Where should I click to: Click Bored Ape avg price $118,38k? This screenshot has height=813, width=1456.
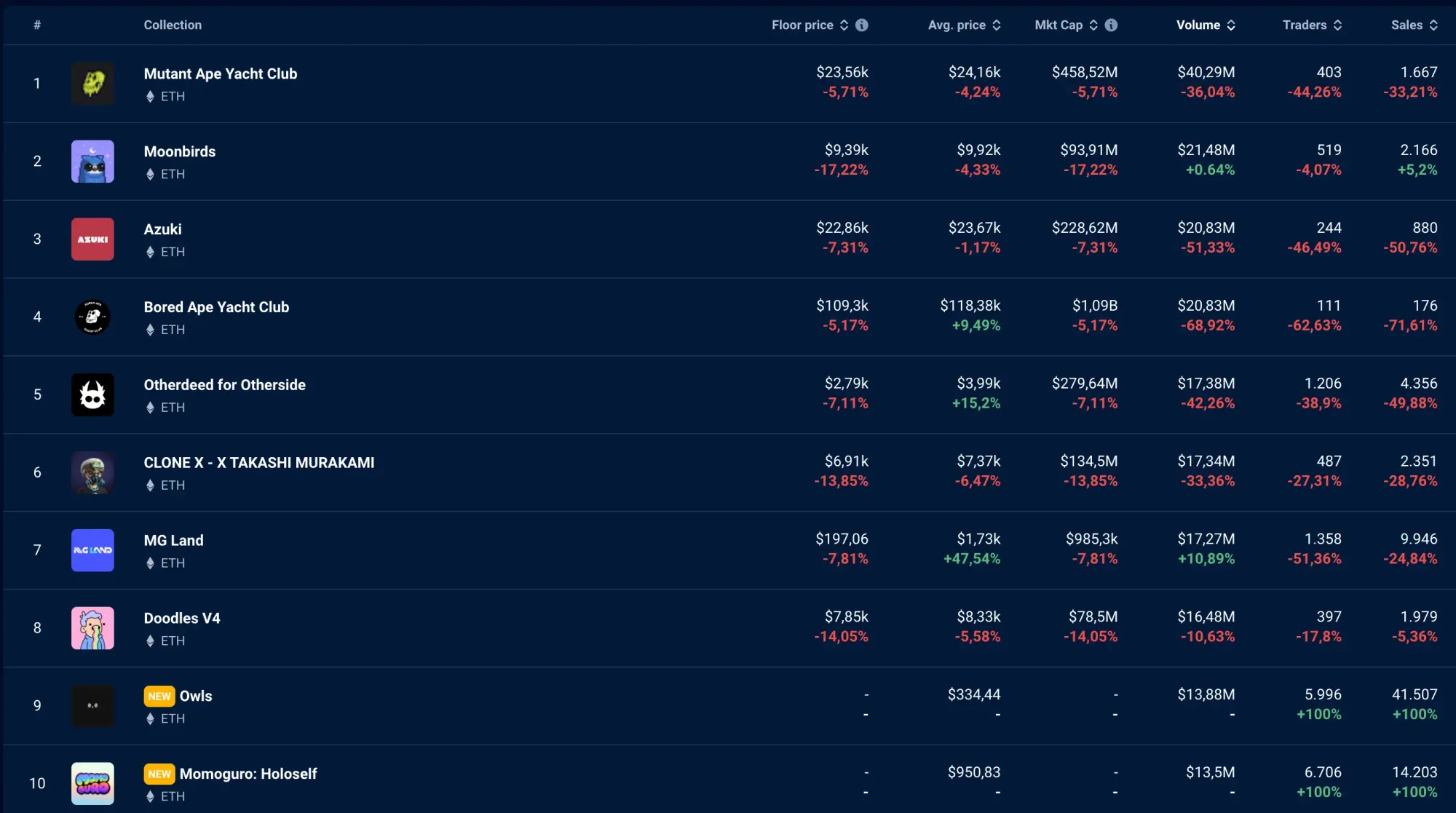970,306
